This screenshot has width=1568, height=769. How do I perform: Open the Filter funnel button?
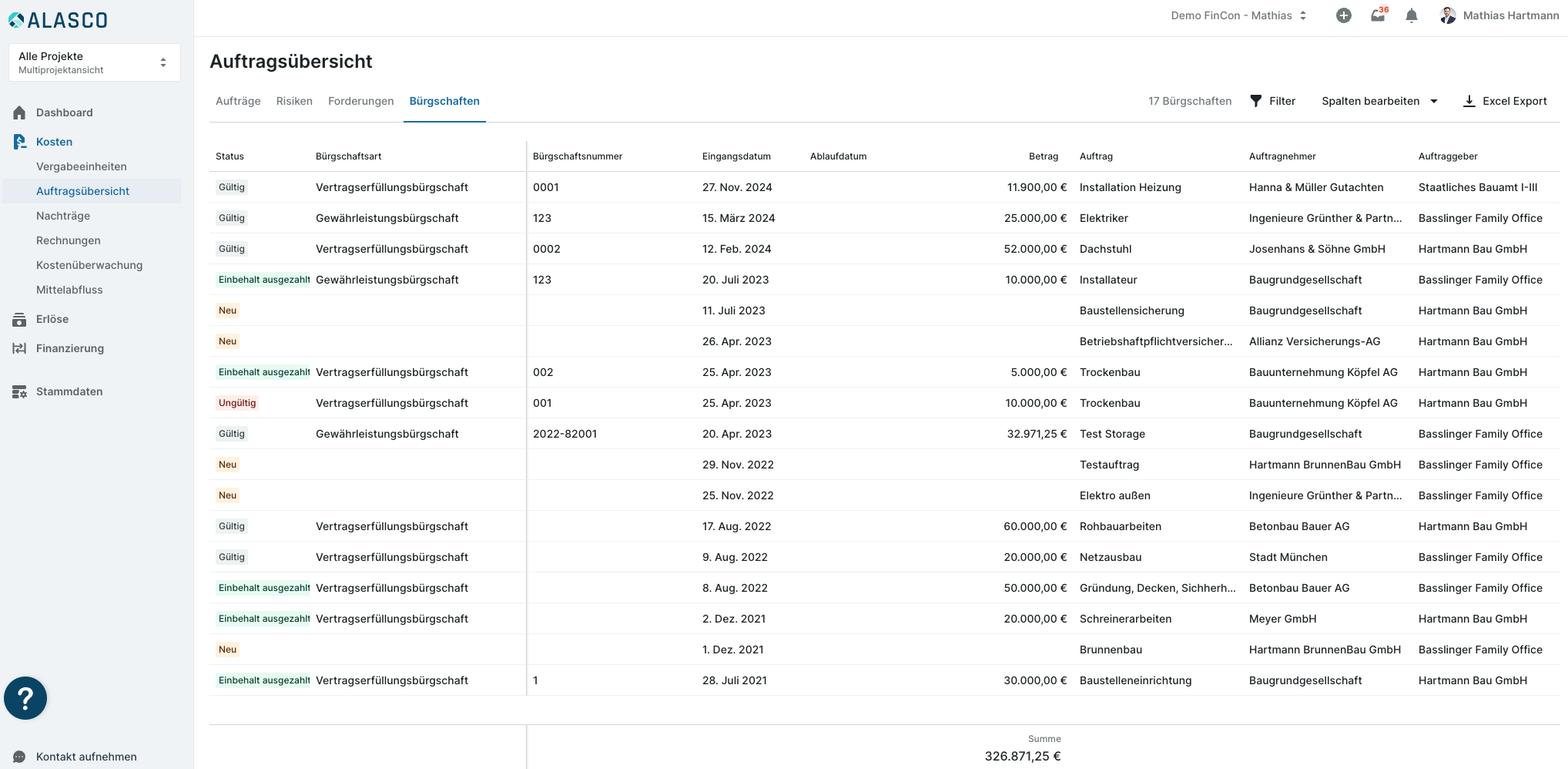pyautogui.click(x=1272, y=101)
